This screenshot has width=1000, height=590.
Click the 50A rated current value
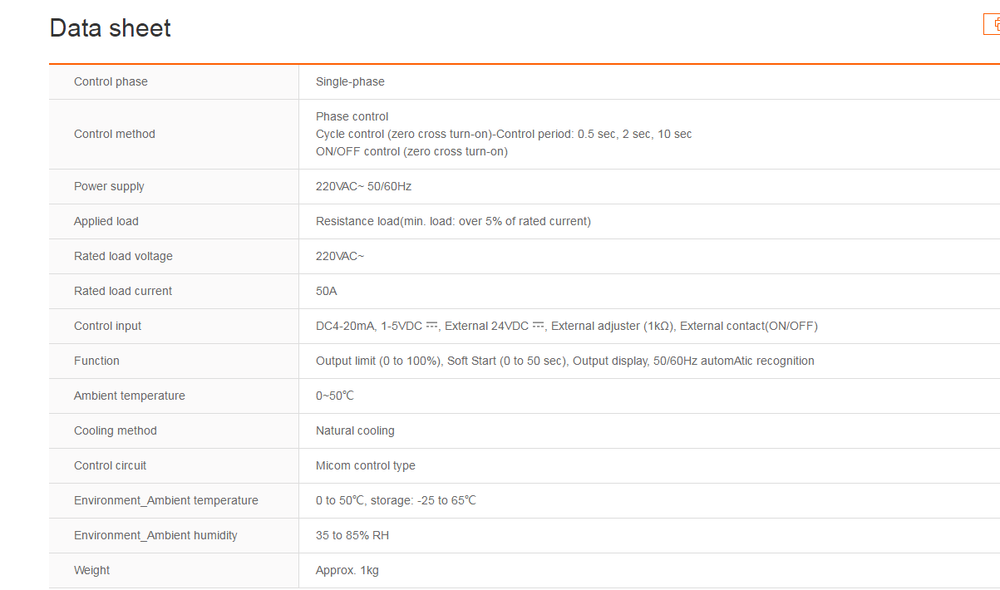tap(327, 291)
